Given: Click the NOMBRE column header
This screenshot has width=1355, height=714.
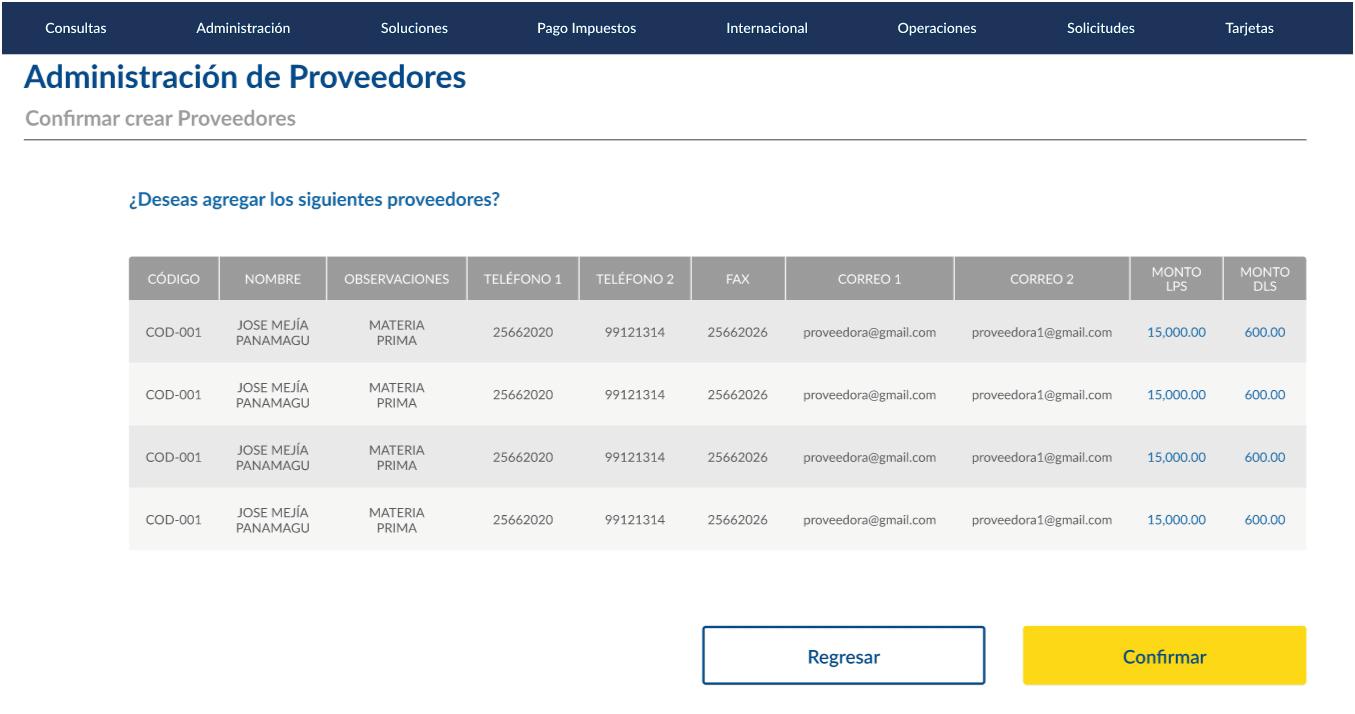Looking at the screenshot, I should pos(273,279).
